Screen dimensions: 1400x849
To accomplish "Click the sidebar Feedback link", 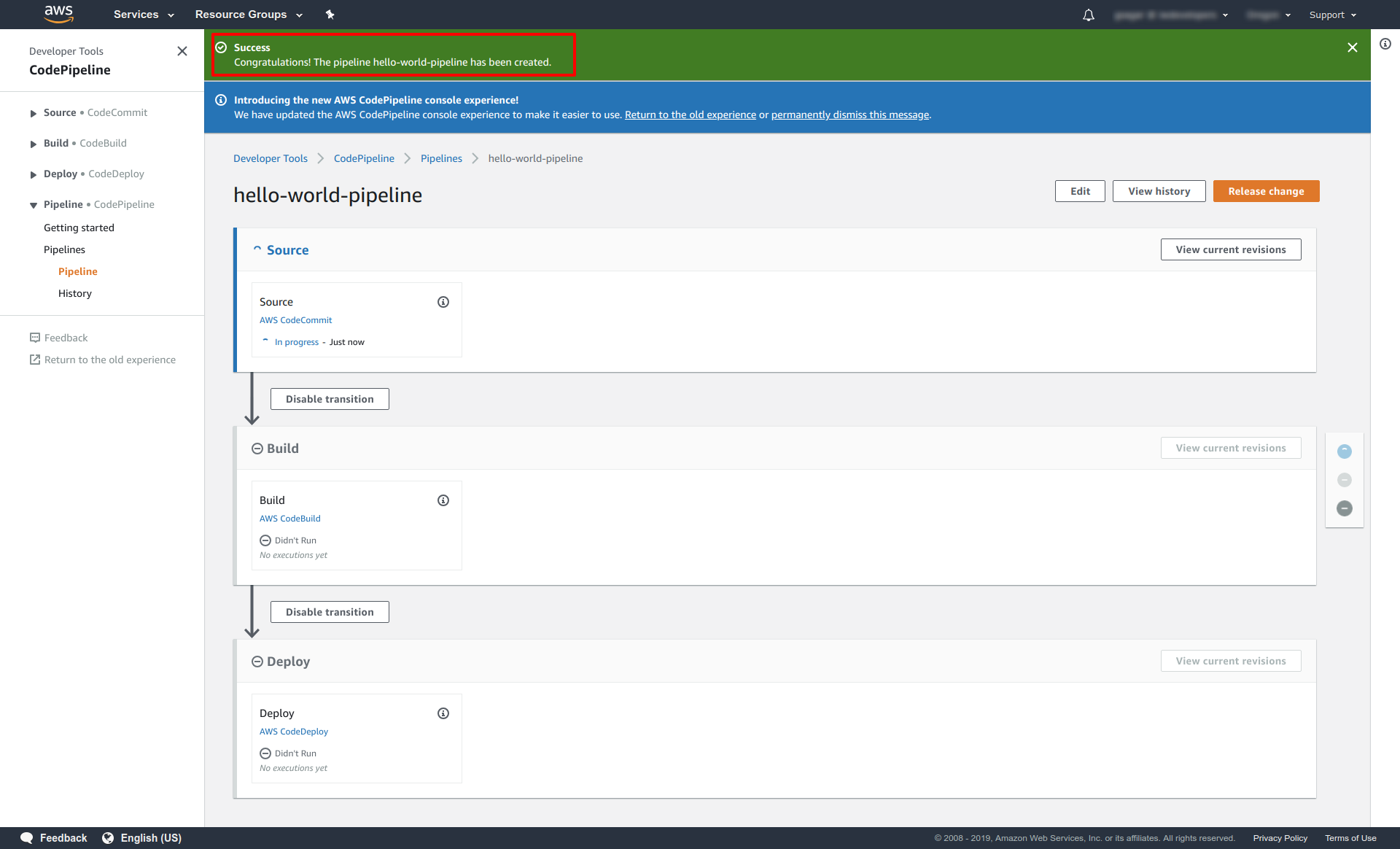I will coord(58,338).
